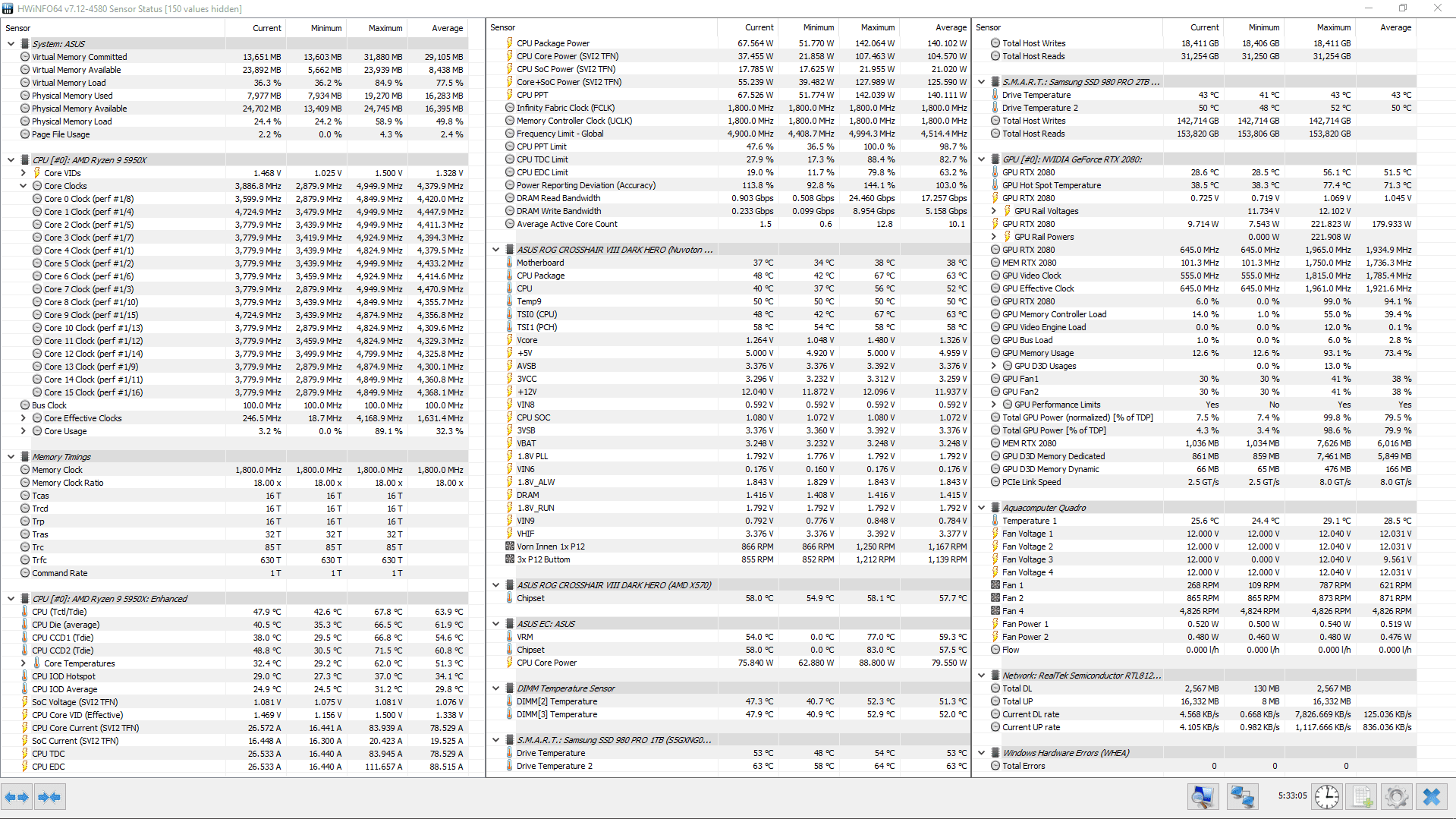Expand the Core Usage row
The width and height of the screenshot is (1456, 819).
point(23,431)
